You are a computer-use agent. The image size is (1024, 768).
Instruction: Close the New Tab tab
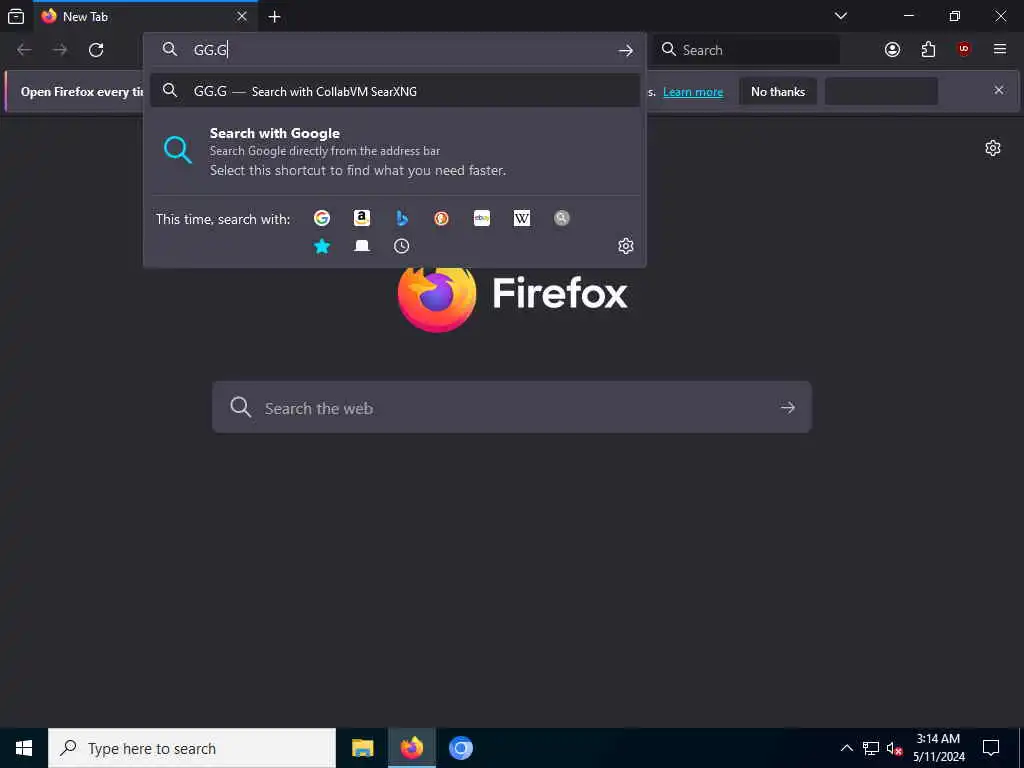242,16
